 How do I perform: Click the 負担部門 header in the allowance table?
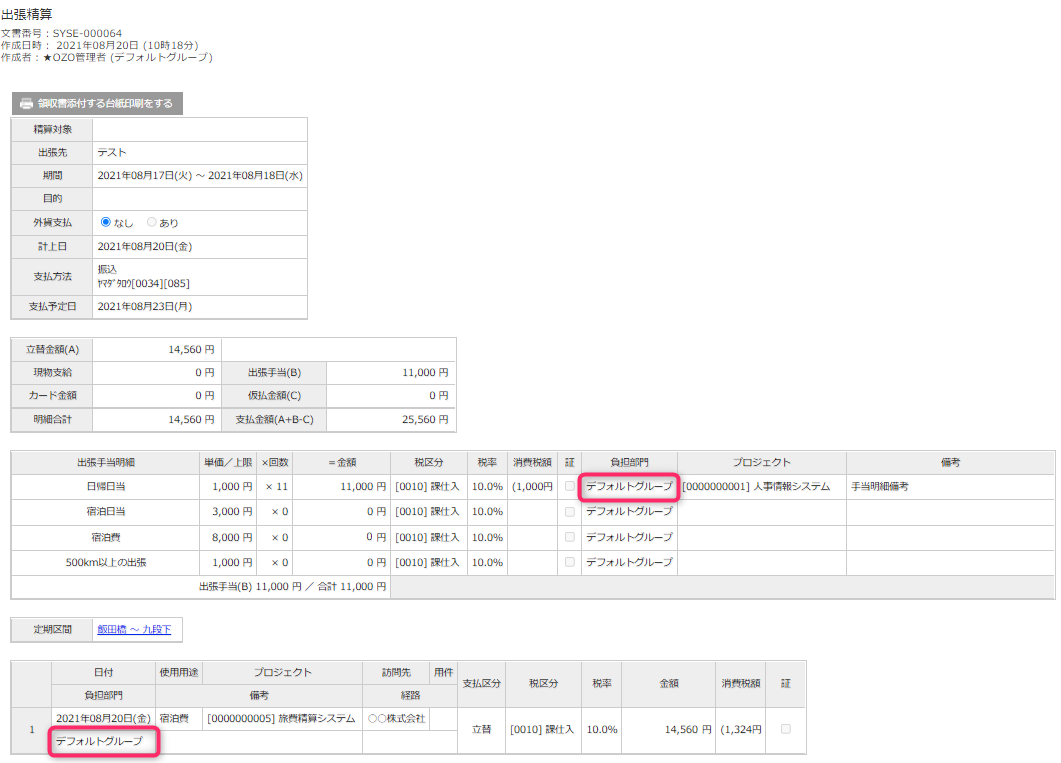[x=629, y=462]
